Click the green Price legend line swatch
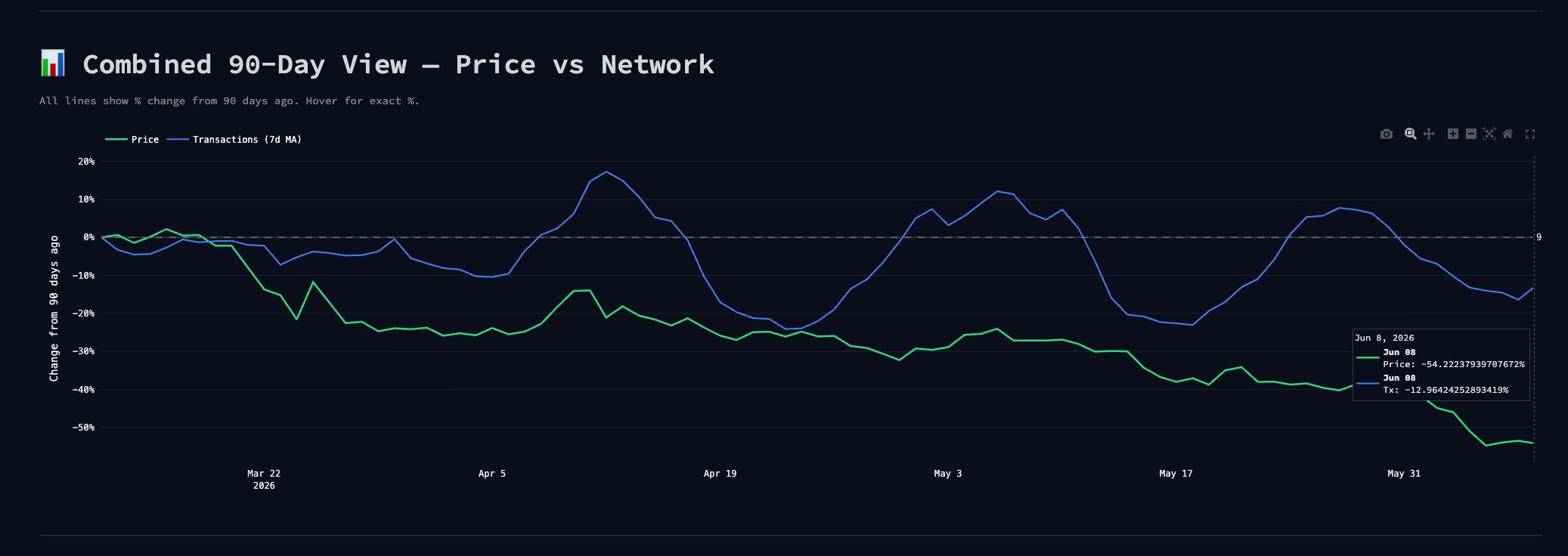This screenshot has width=1568, height=556. 116,140
